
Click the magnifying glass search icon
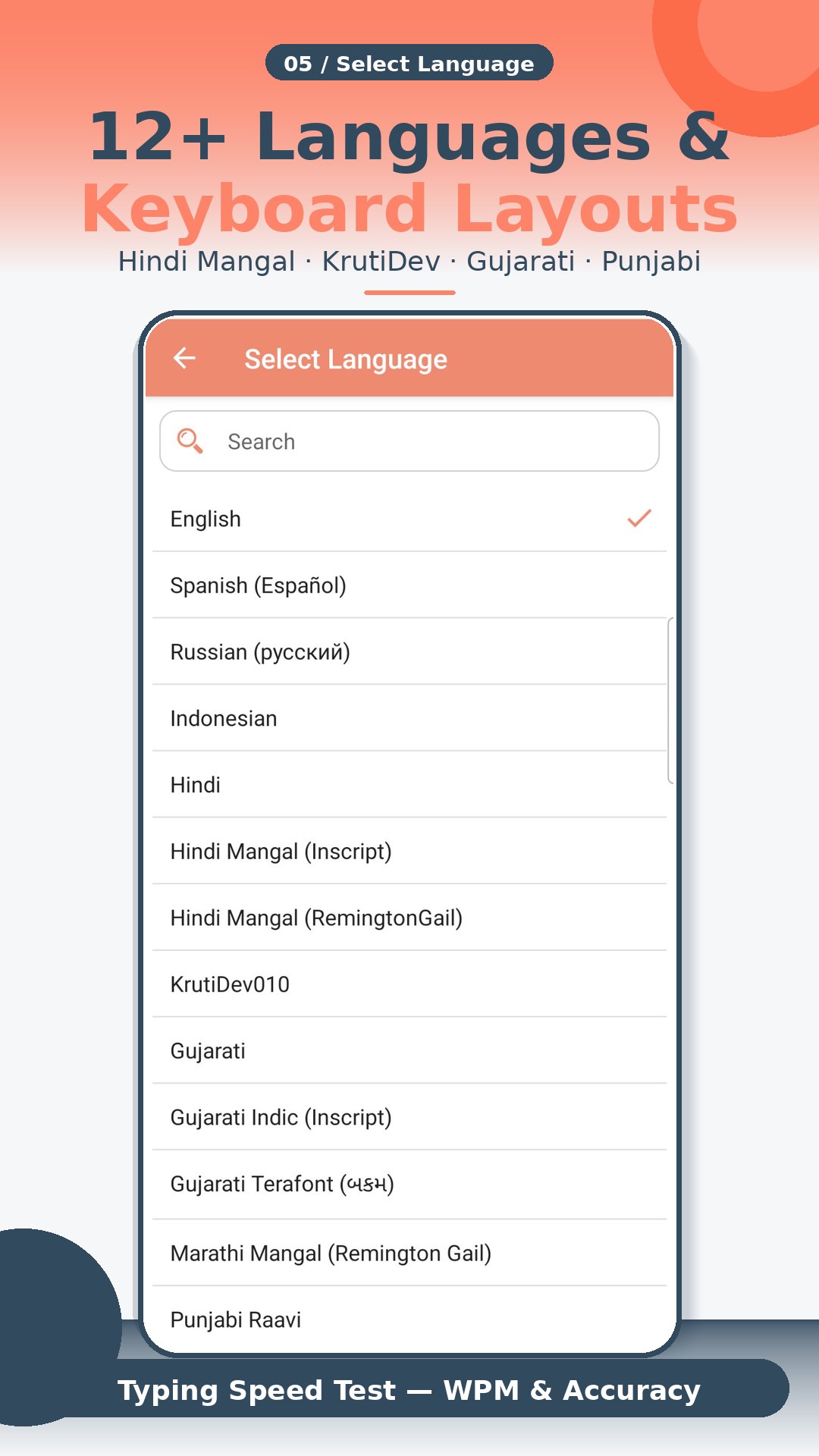pos(190,441)
